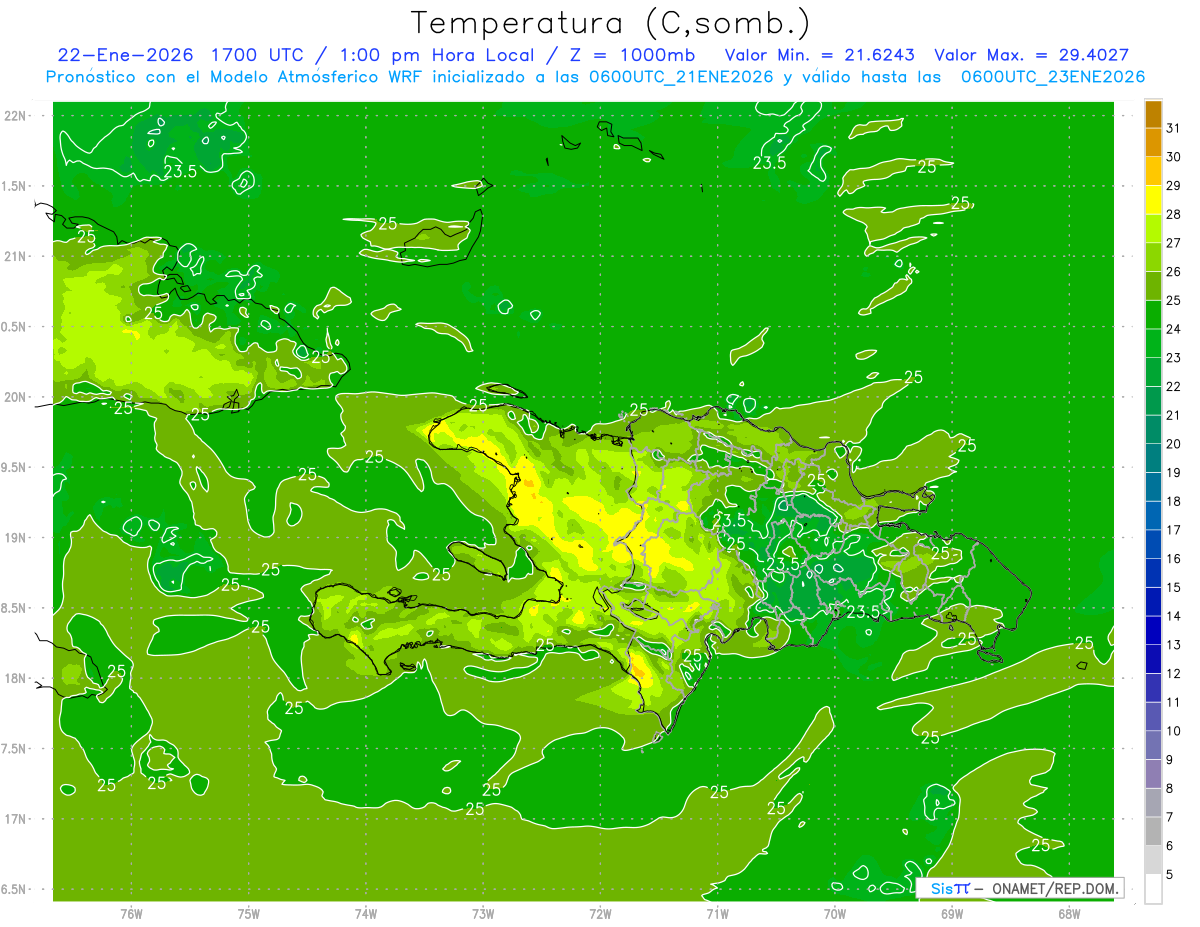Click the '70W' longitude axis label
The width and height of the screenshot is (1200, 927).
tap(835, 914)
